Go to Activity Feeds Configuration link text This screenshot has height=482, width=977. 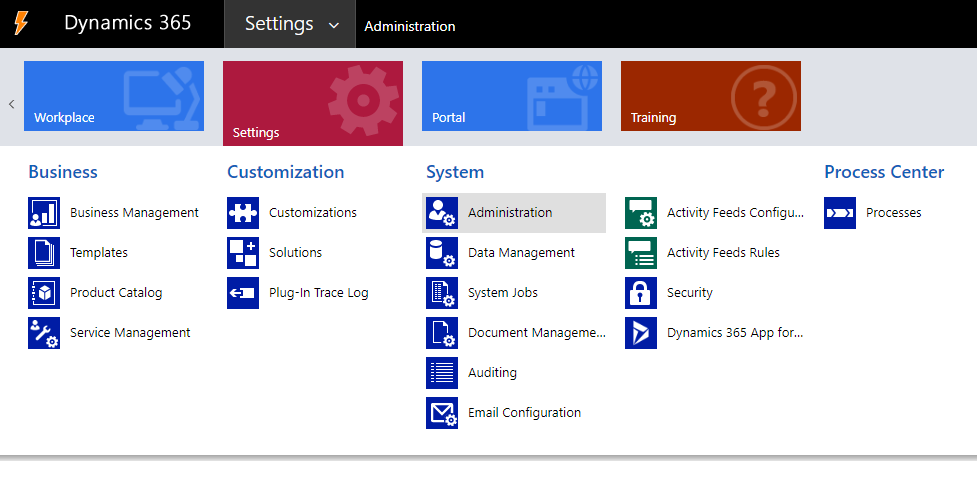735,212
